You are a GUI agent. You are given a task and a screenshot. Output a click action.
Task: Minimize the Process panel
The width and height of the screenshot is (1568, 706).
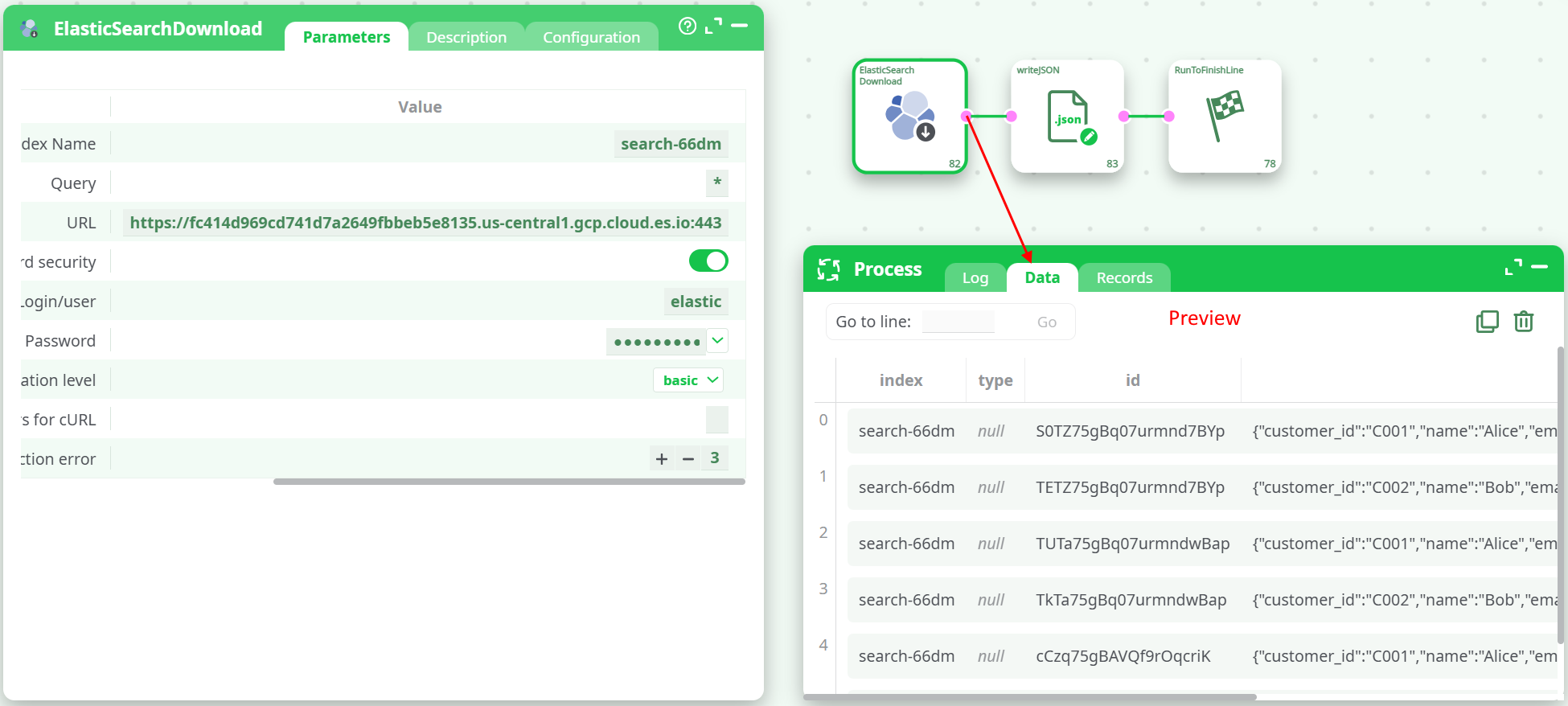tap(1540, 267)
